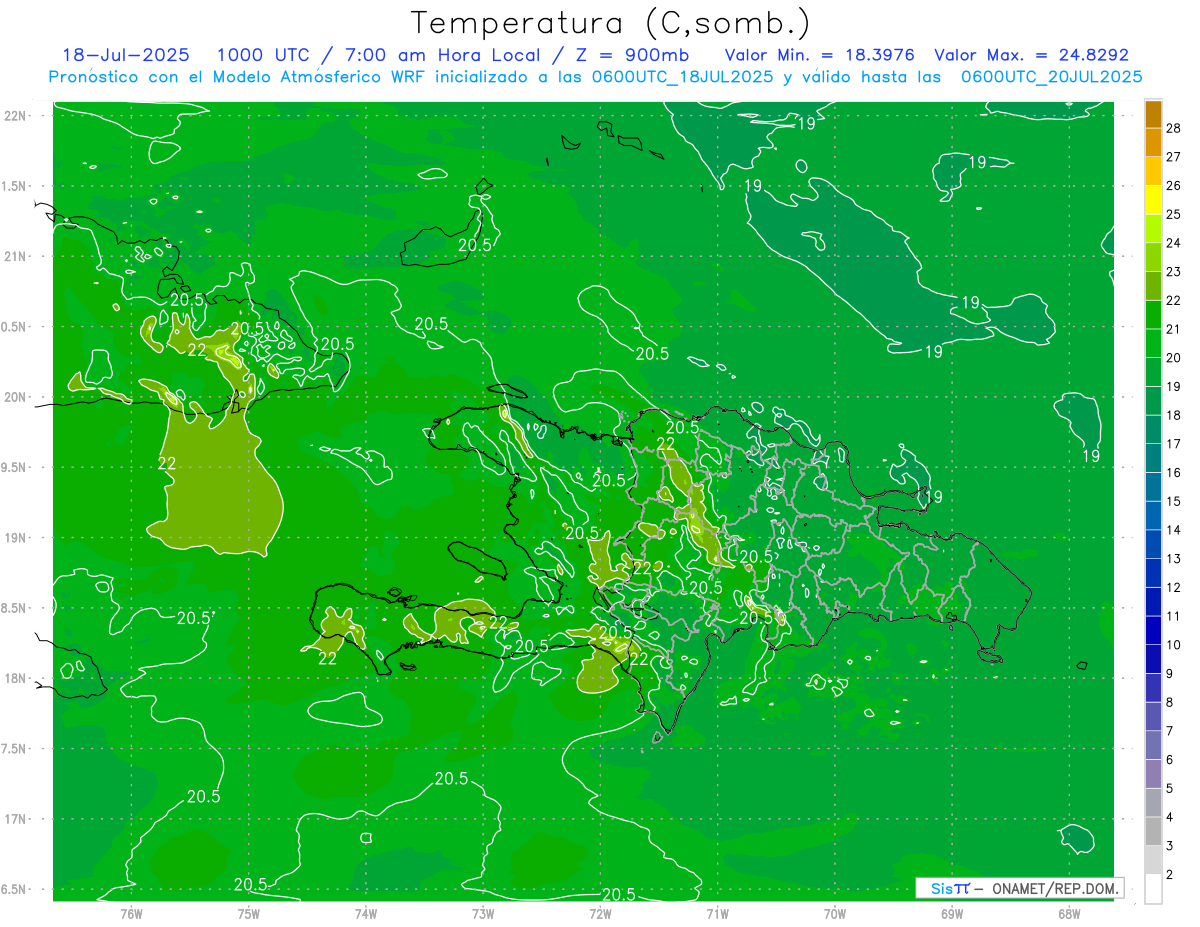Click the 'Pronóstico con el Modelo Atmósferico WRF' subtitle line
Viewport: 1200px width, 927px height.
(595, 77)
